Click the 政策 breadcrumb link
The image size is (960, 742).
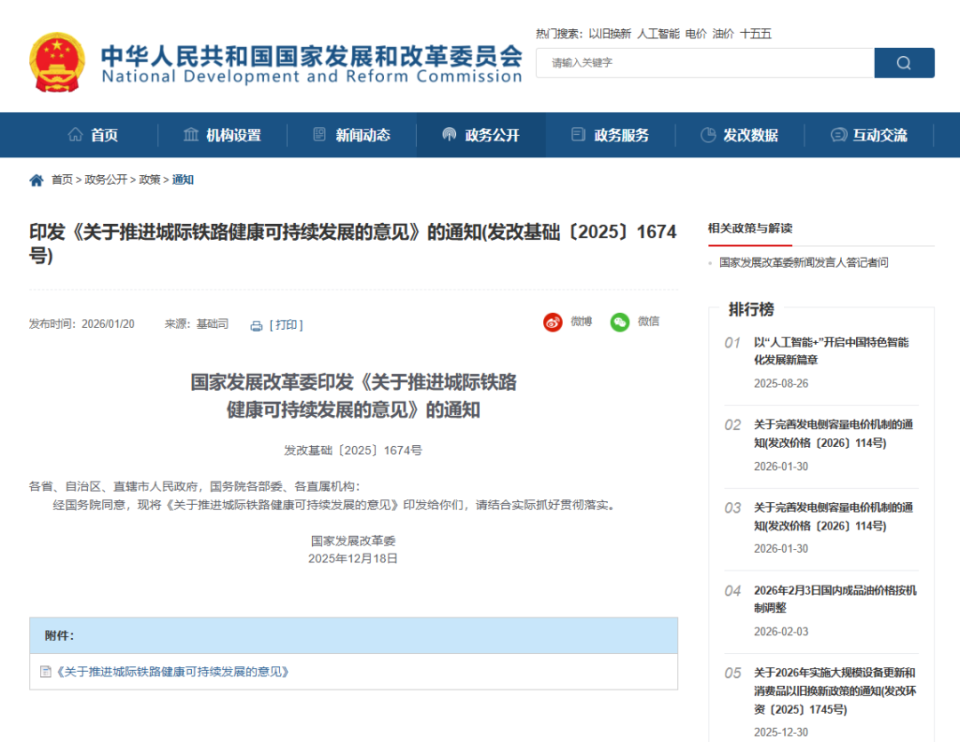coord(146,180)
